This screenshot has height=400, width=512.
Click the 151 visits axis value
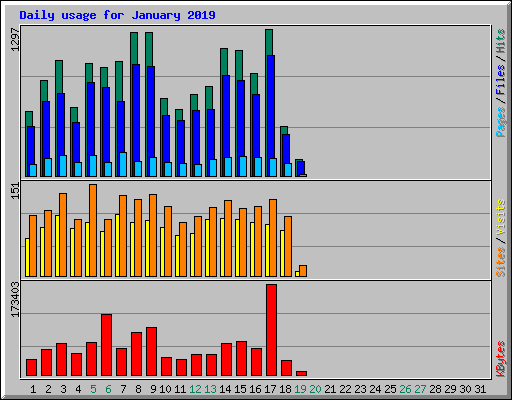pyautogui.click(x=15, y=191)
